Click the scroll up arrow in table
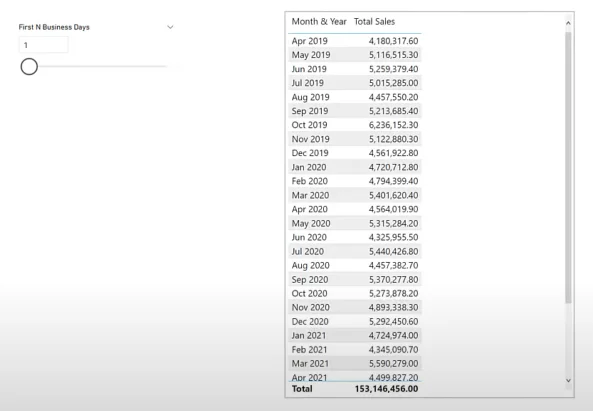The width and height of the screenshot is (593, 411). (568, 23)
